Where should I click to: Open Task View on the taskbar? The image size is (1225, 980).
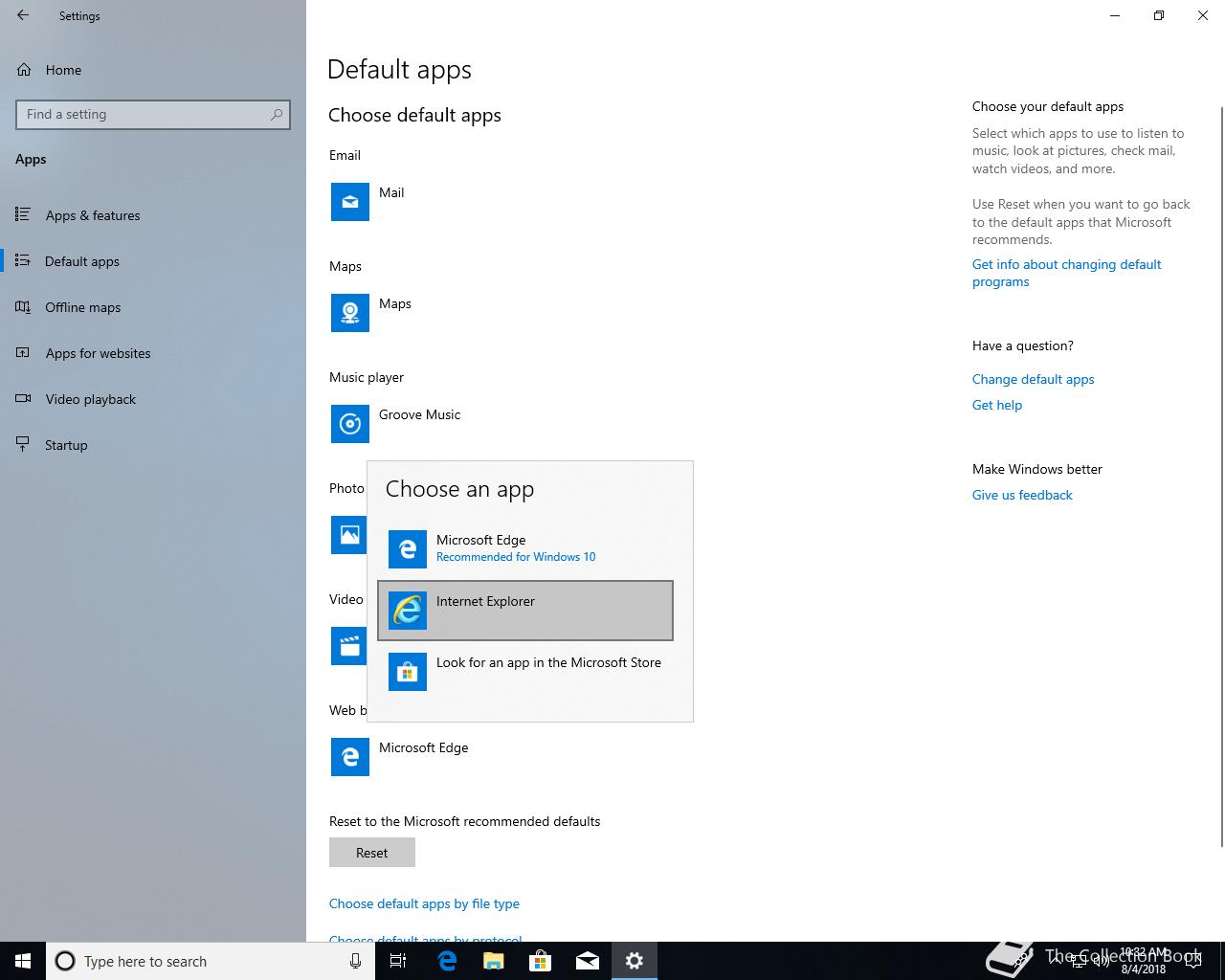point(398,961)
